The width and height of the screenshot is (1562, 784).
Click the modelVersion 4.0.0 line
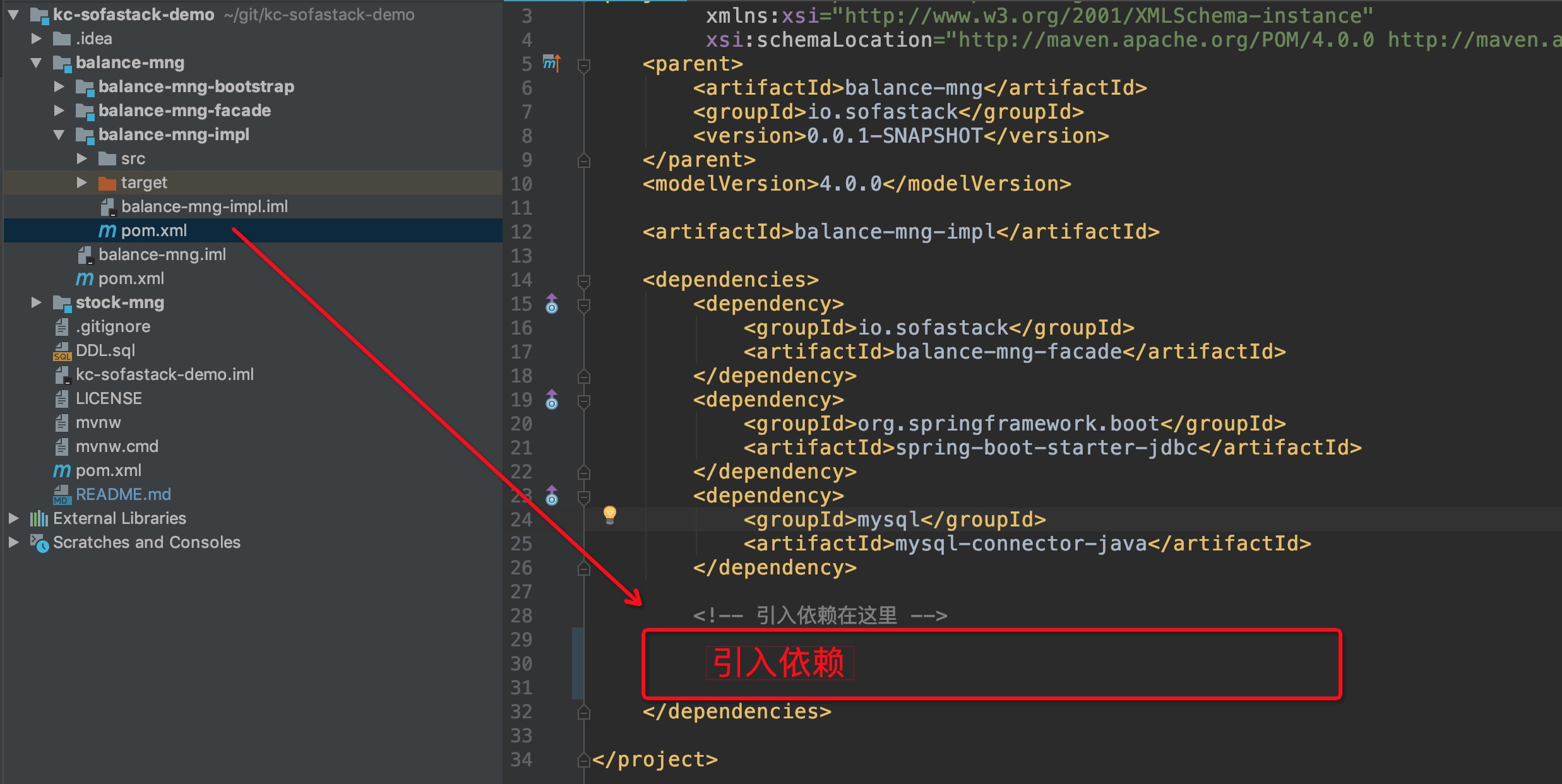point(857,184)
